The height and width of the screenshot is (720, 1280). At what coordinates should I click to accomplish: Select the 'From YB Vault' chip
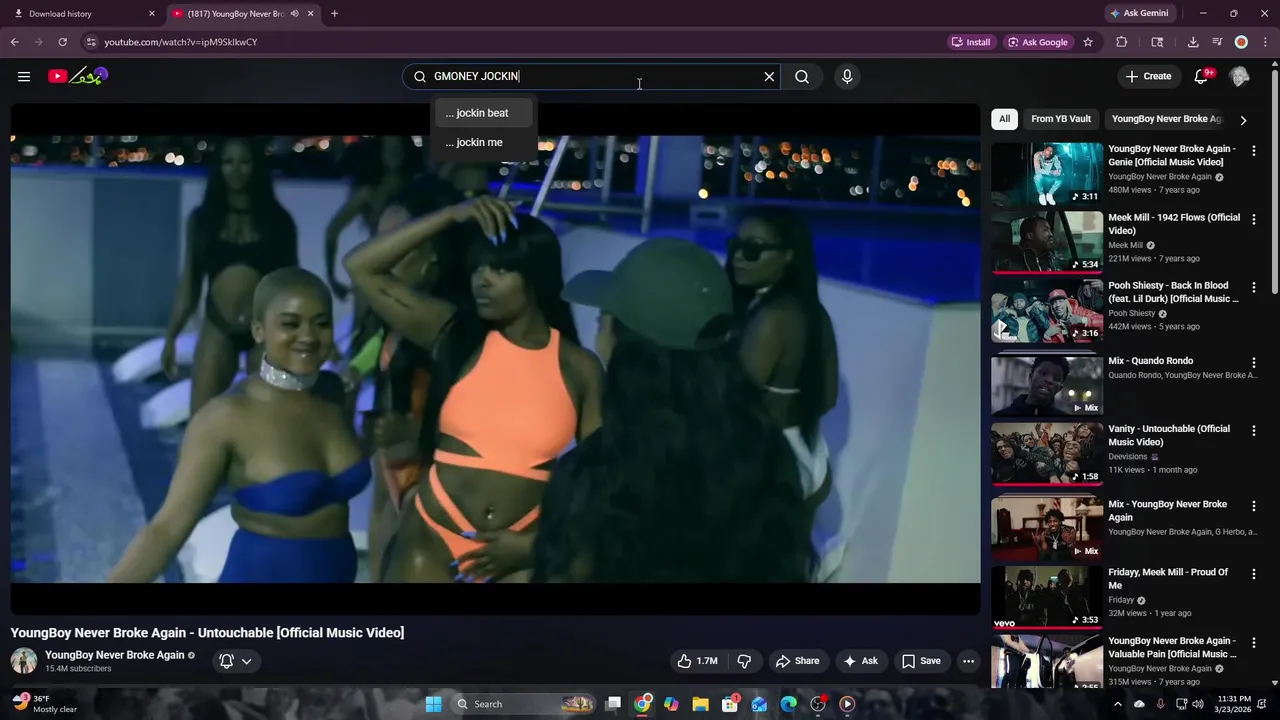click(1061, 119)
